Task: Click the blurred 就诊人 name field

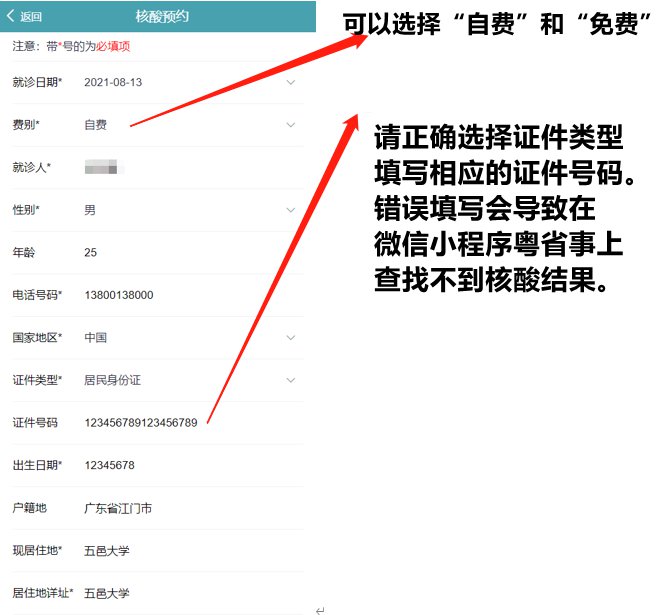Action: tap(102, 167)
